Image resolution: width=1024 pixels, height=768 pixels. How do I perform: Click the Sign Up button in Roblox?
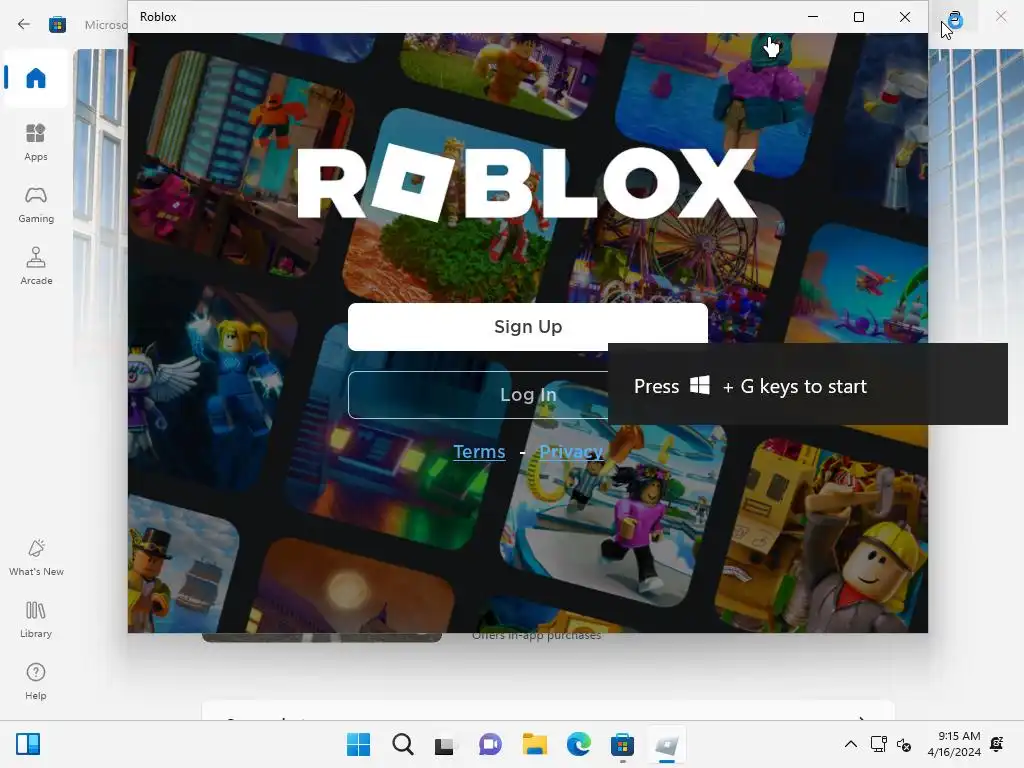coord(528,327)
